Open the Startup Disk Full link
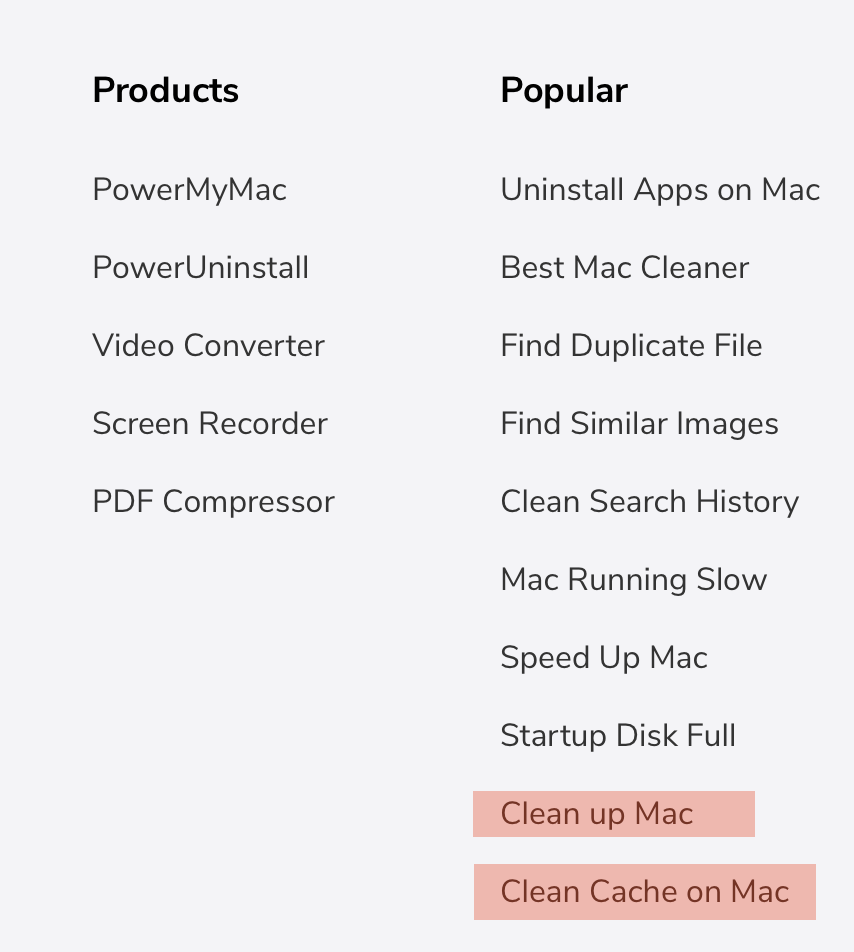The height and width of the screenshot is (952, 854). pos(618,736)
